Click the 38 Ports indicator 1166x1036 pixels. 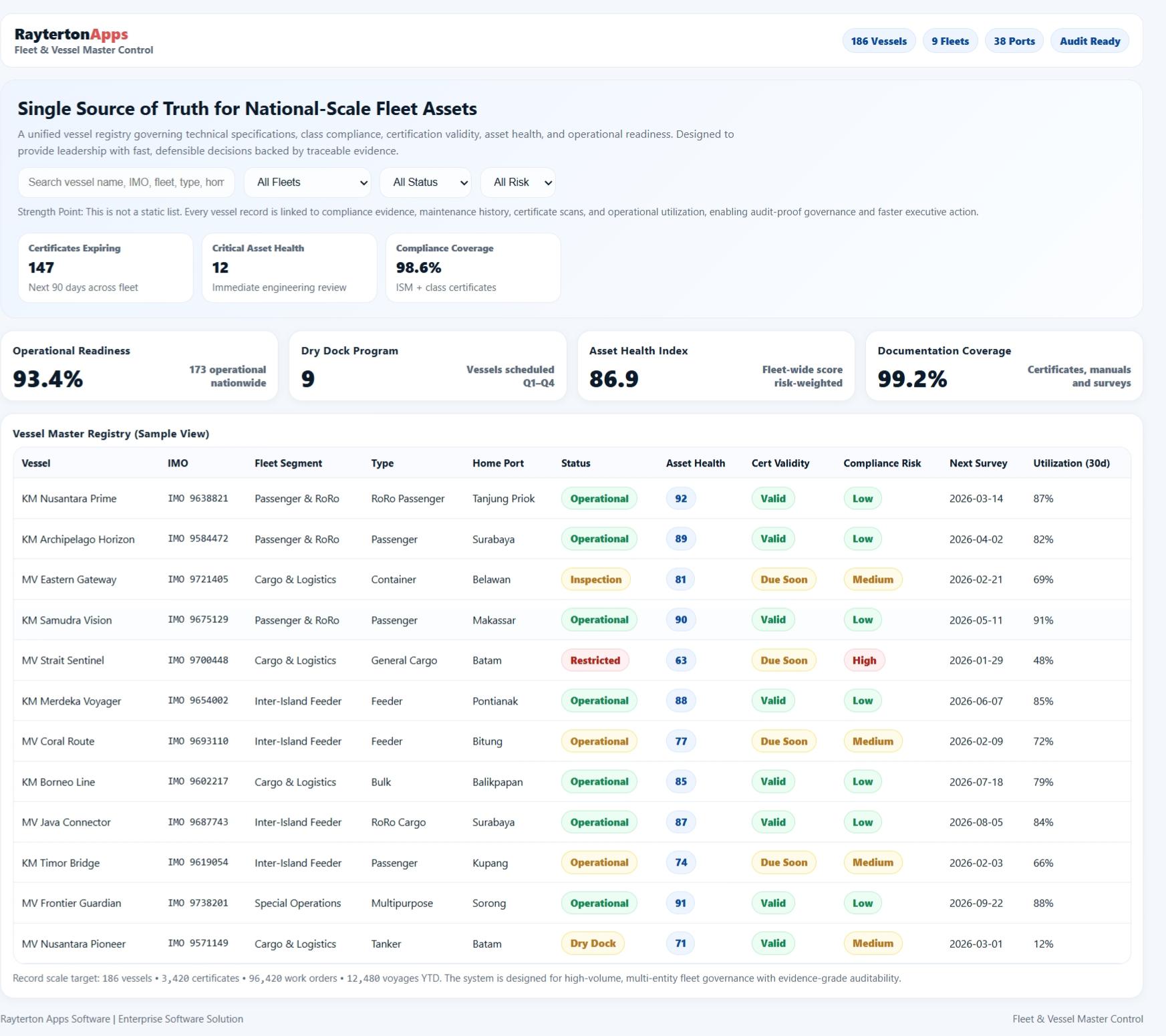coord(1014,40)
